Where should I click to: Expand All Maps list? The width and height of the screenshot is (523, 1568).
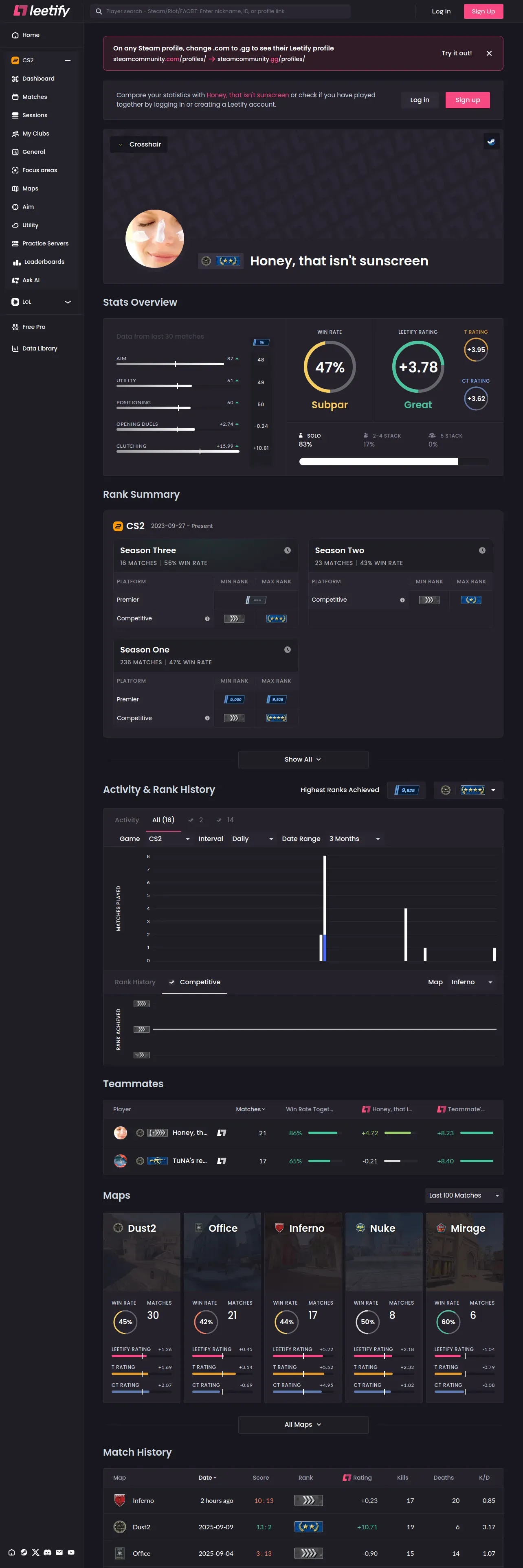(x=303, y=1424)
